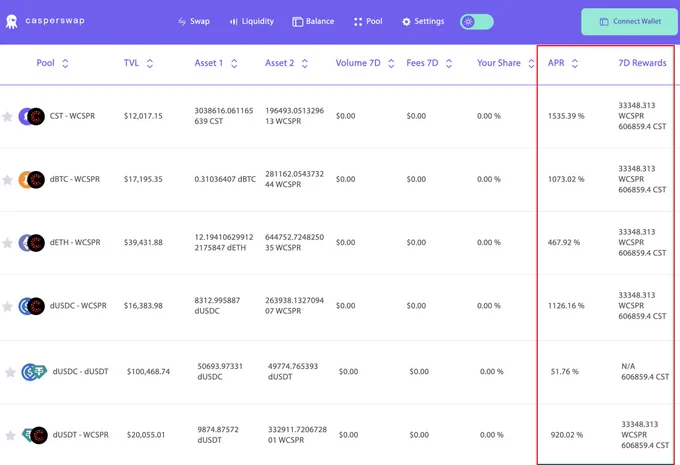Click the TVL value $12,017.15
The height and width of the screenshot is (465, 680).
143,116
